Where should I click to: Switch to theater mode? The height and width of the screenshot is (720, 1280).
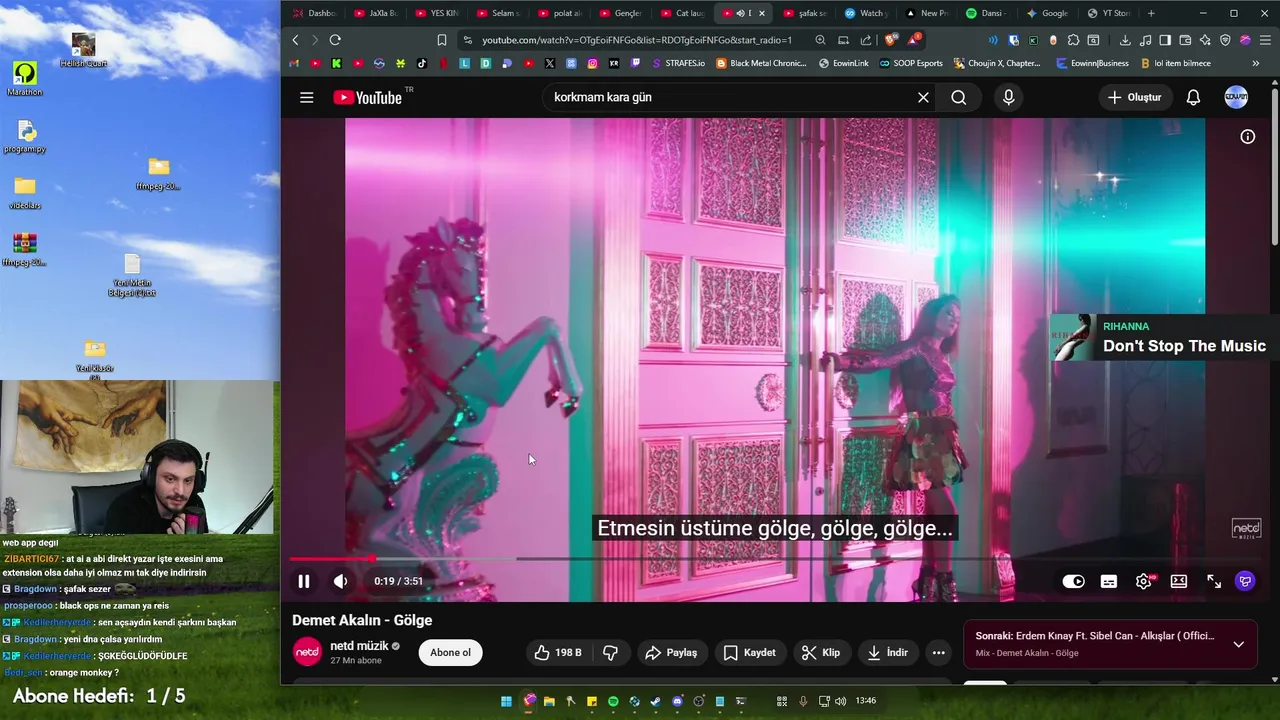[x=1179, y=581]
